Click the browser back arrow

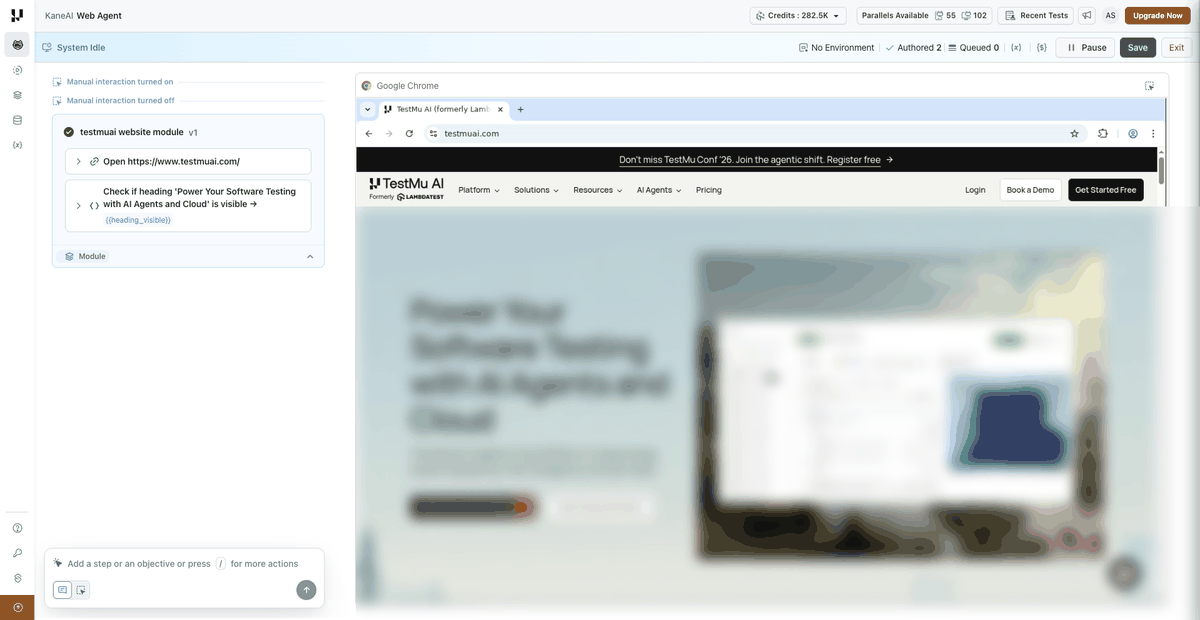coord(369,133)
